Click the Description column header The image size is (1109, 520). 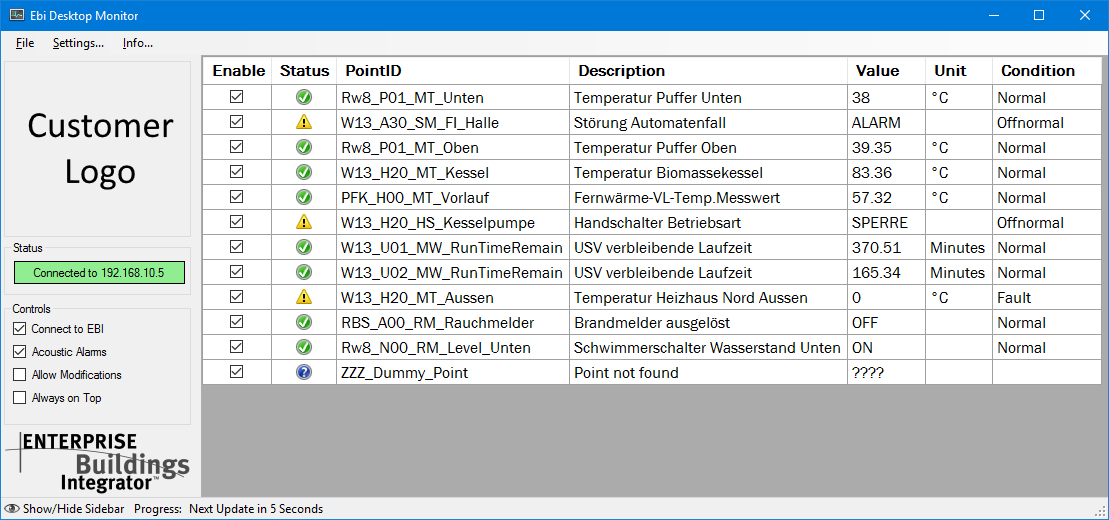(x=709, y=71)
